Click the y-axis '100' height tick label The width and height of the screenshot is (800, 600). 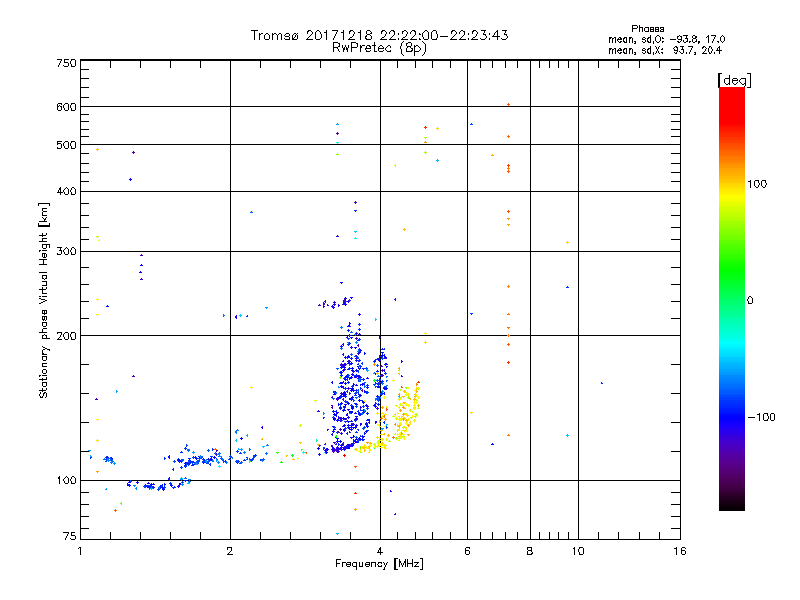click(x=66, y=480)
